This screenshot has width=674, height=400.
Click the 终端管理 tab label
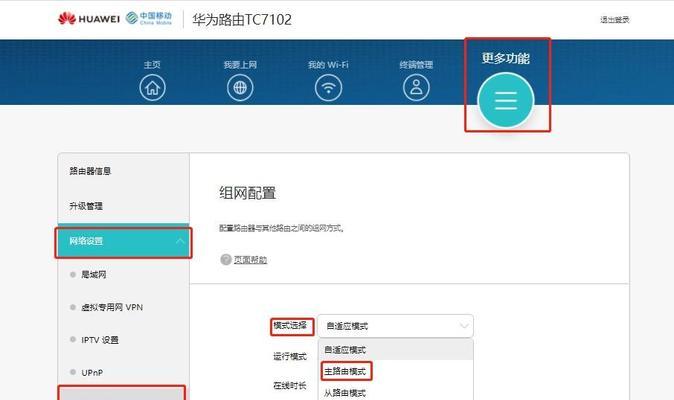tap(416, 65)
